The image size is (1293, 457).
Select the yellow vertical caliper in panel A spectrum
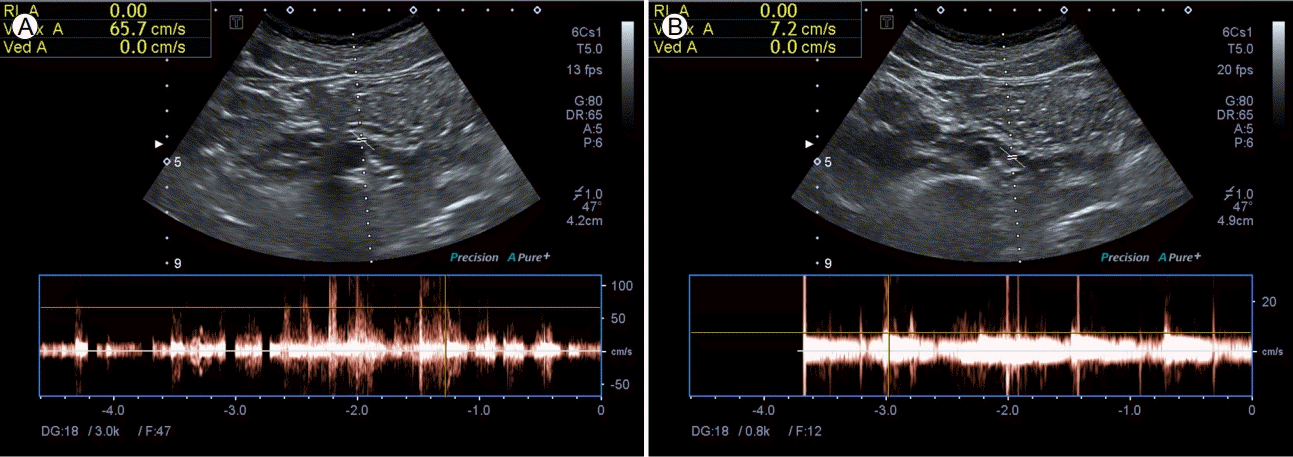444,335
